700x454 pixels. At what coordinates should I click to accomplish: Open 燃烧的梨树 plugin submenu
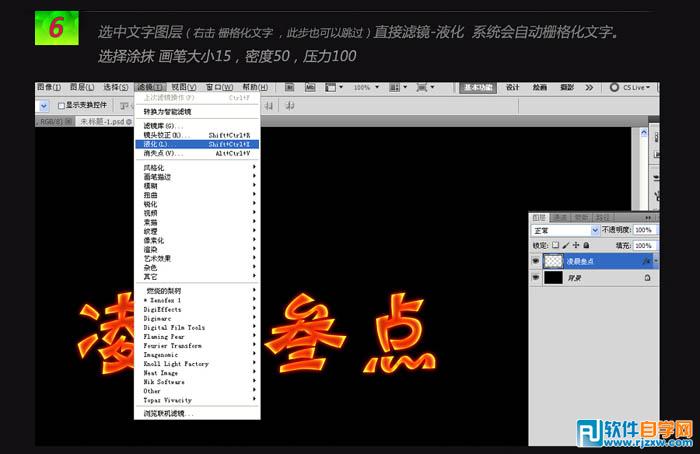198,291
